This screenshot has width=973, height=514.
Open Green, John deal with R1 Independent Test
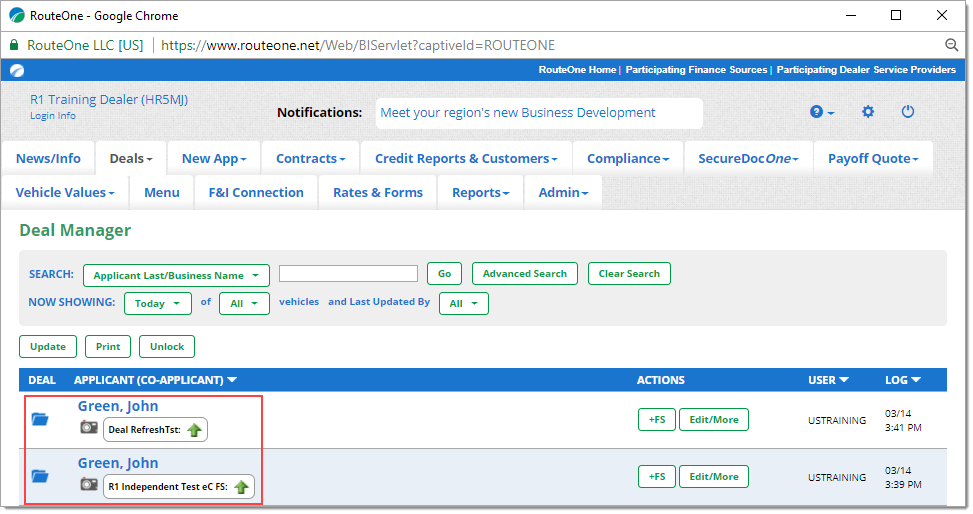pyautogui.click(x=118, y=463)
